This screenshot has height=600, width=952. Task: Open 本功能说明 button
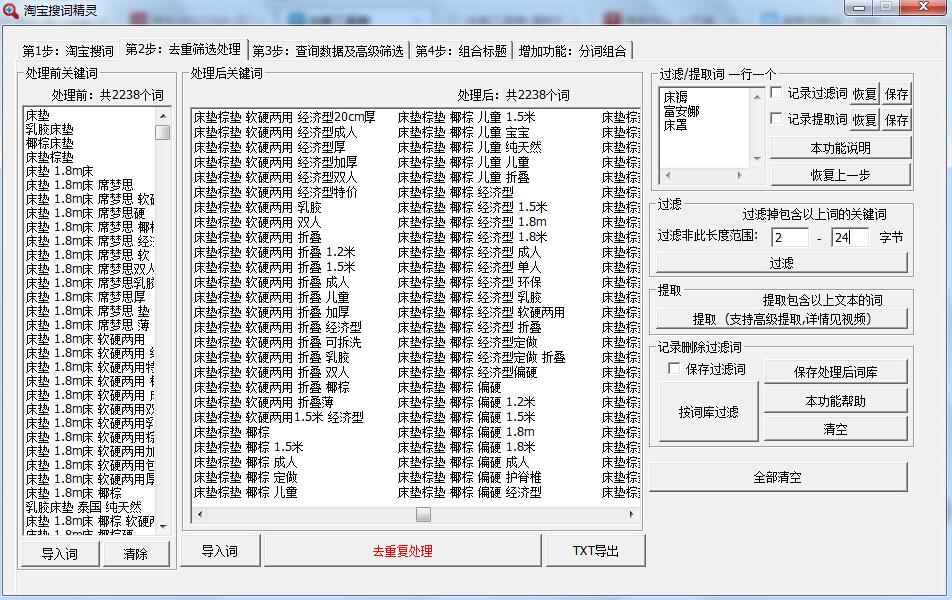(x=841, y=148)
